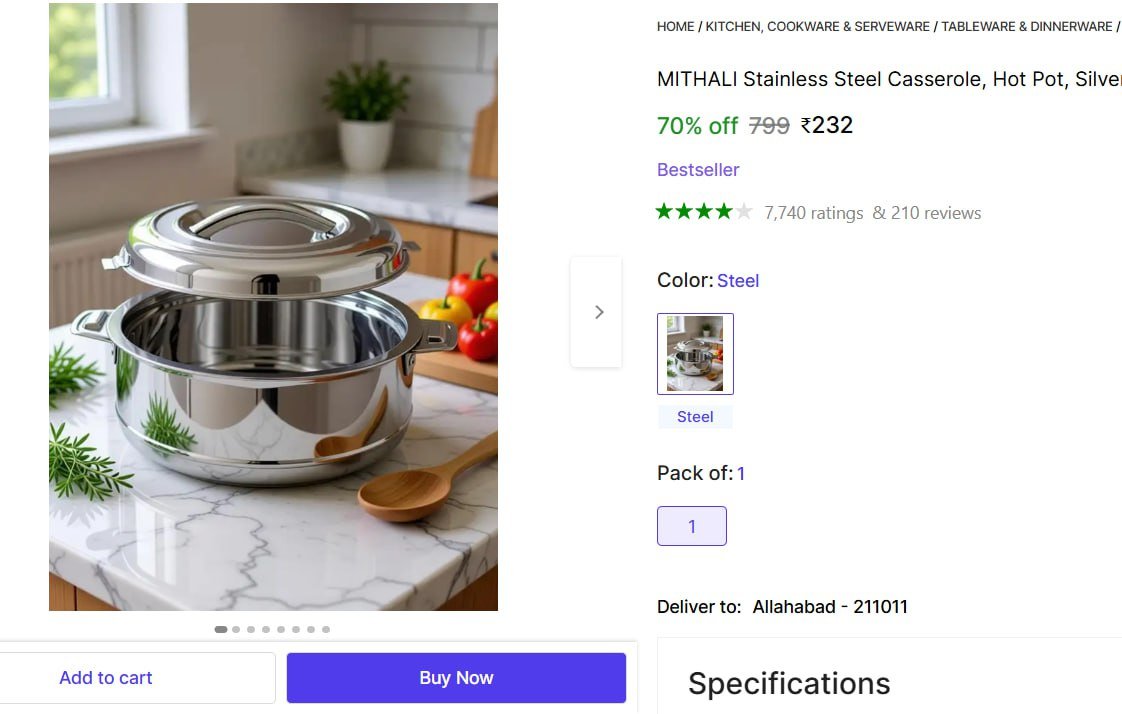Click the main casserole product image
The width and height of the screenshot is (1122, 714).
click(273, 306)
